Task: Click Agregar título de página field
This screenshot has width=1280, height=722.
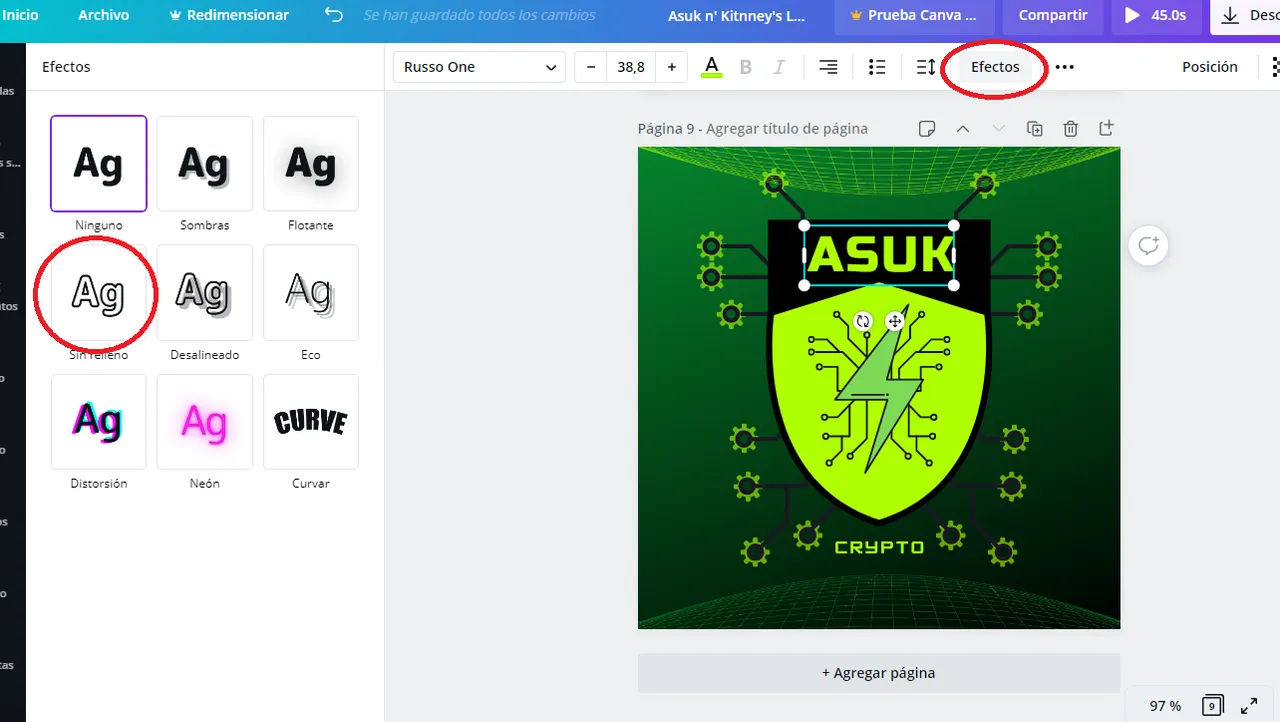Action: click(787, 129)
